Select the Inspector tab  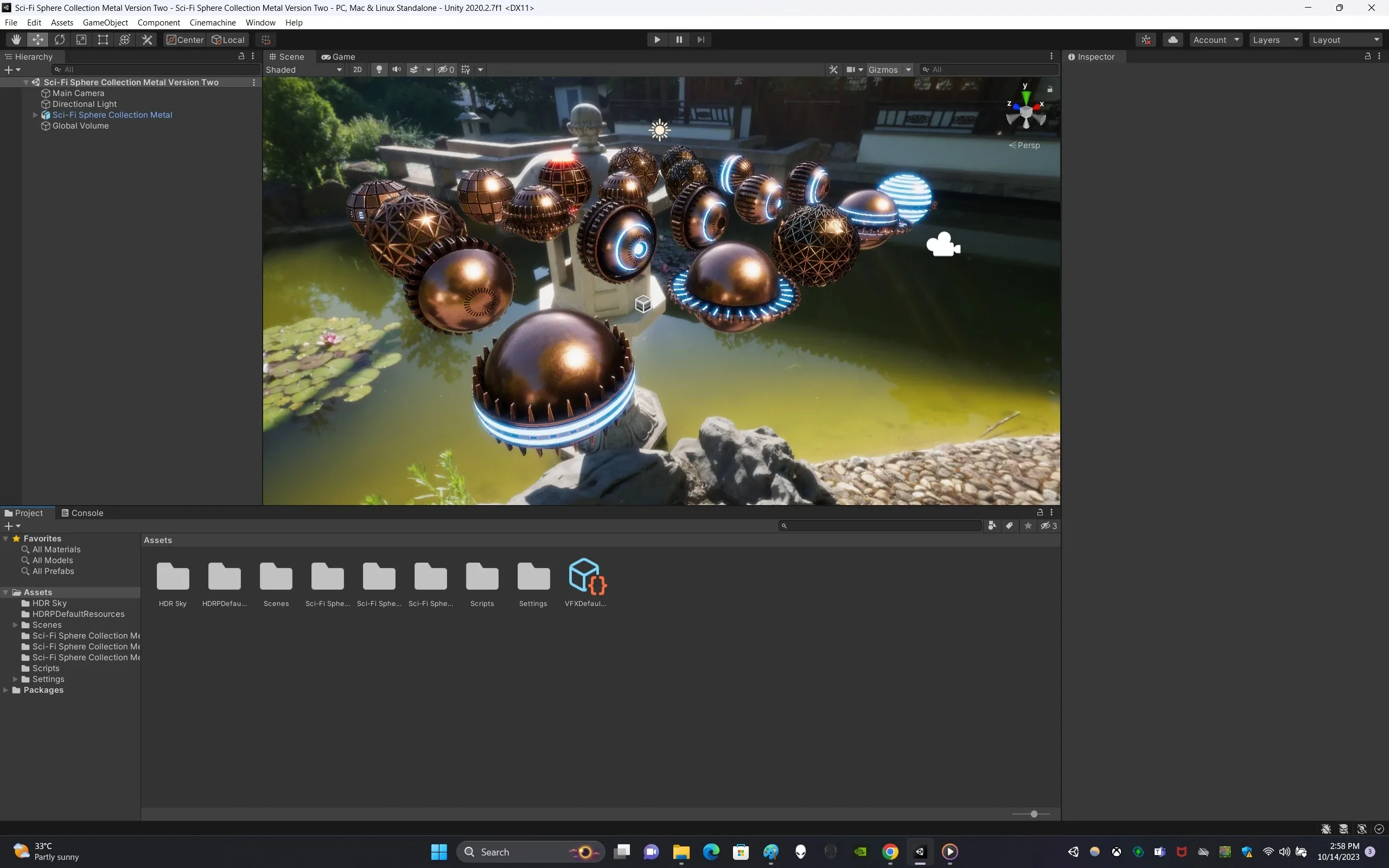[1091, 56]
